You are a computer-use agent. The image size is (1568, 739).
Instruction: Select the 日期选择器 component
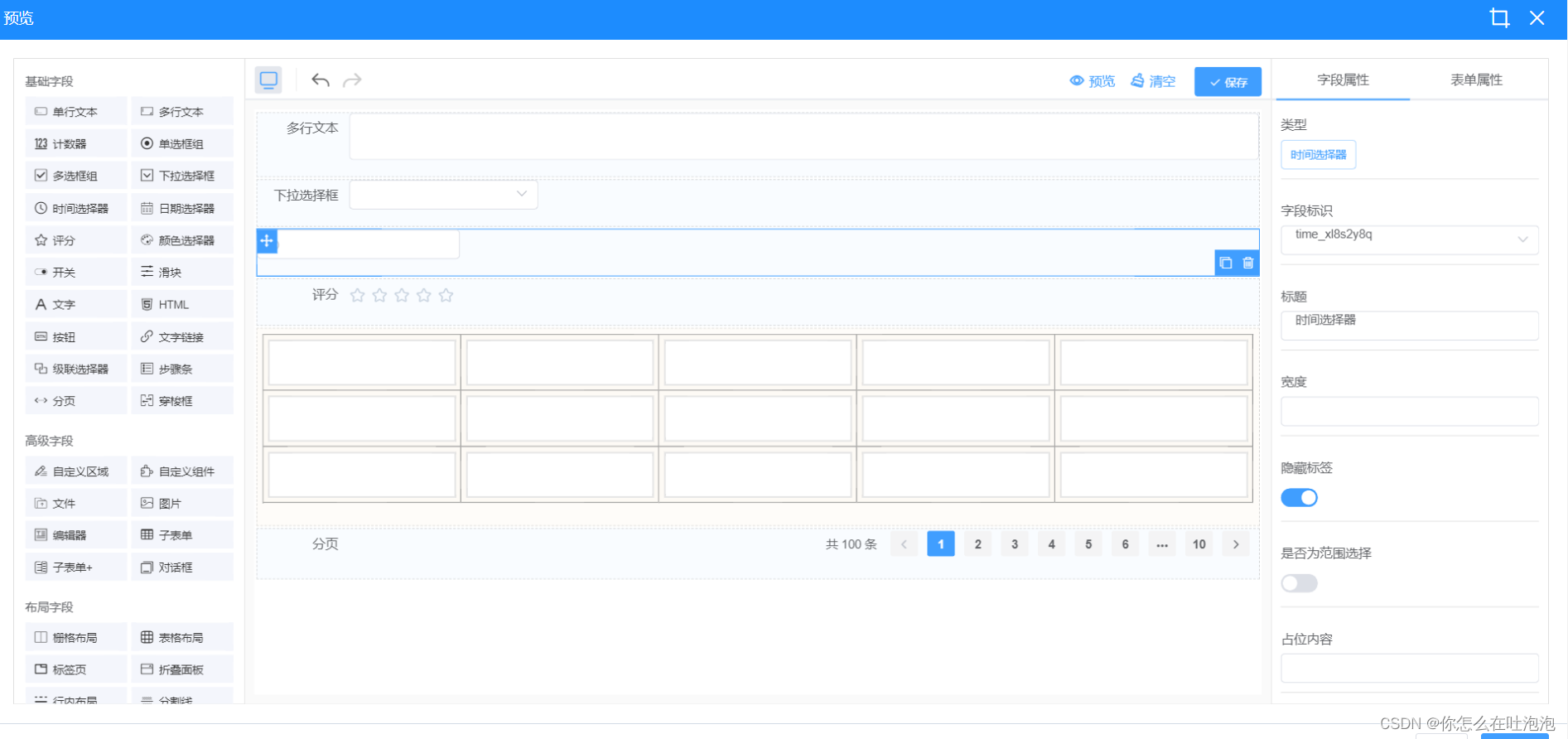pos(182,208)
